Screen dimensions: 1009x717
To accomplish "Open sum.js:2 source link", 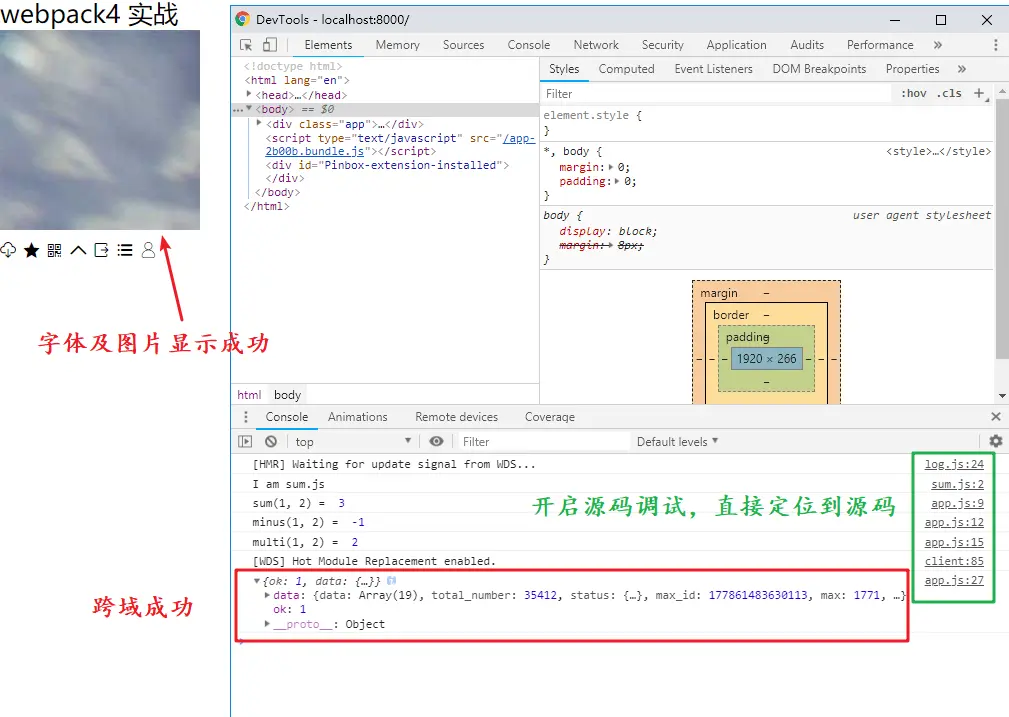I will 958,484.
